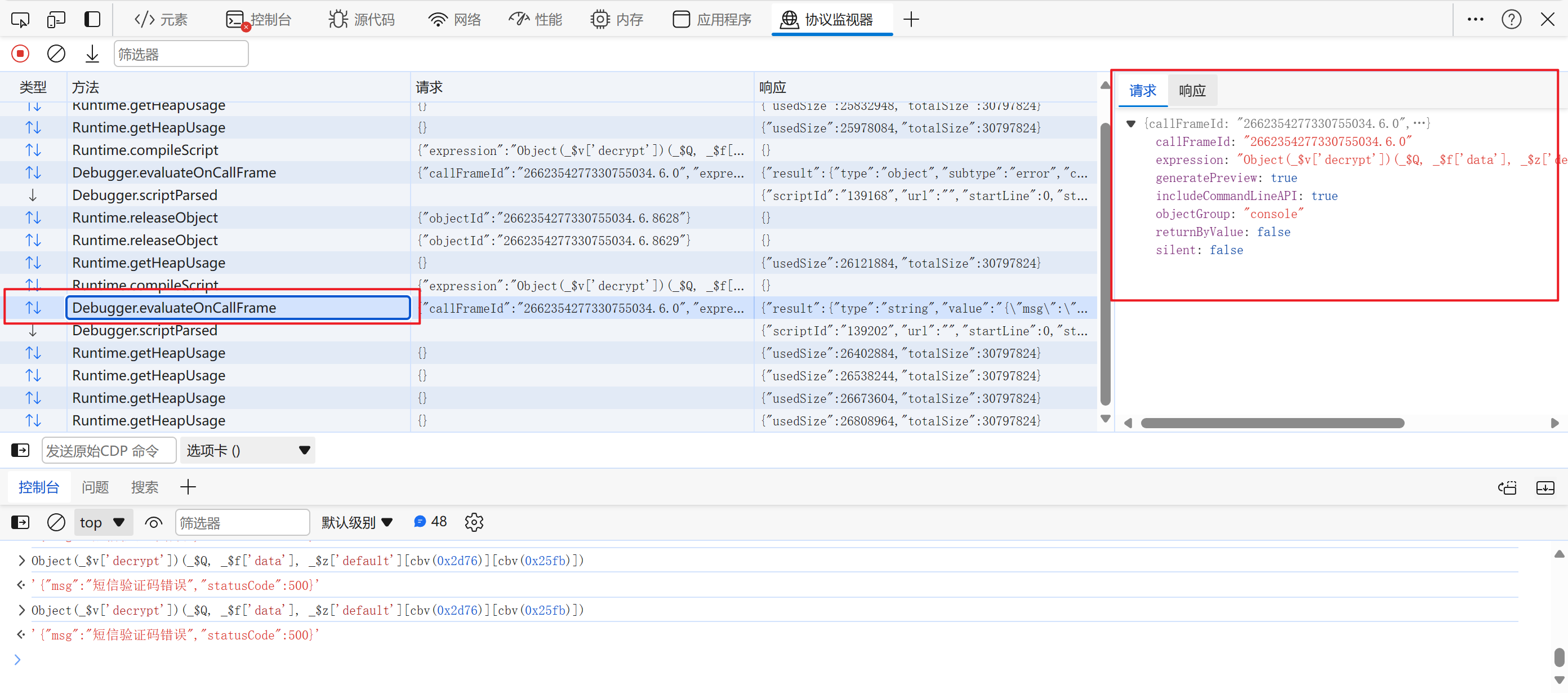Click the detail pane horizontal scrollbar thumb

(1272, 423)
